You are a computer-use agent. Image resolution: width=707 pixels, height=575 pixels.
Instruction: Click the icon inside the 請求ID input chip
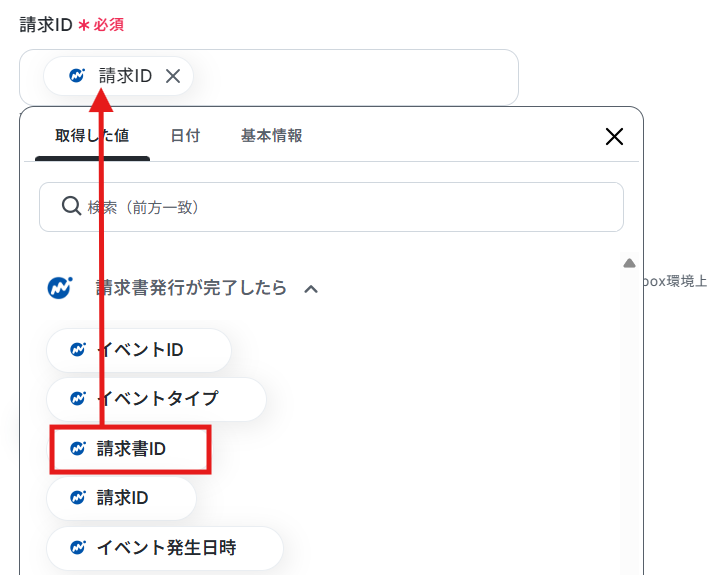[x=77, y=75]
